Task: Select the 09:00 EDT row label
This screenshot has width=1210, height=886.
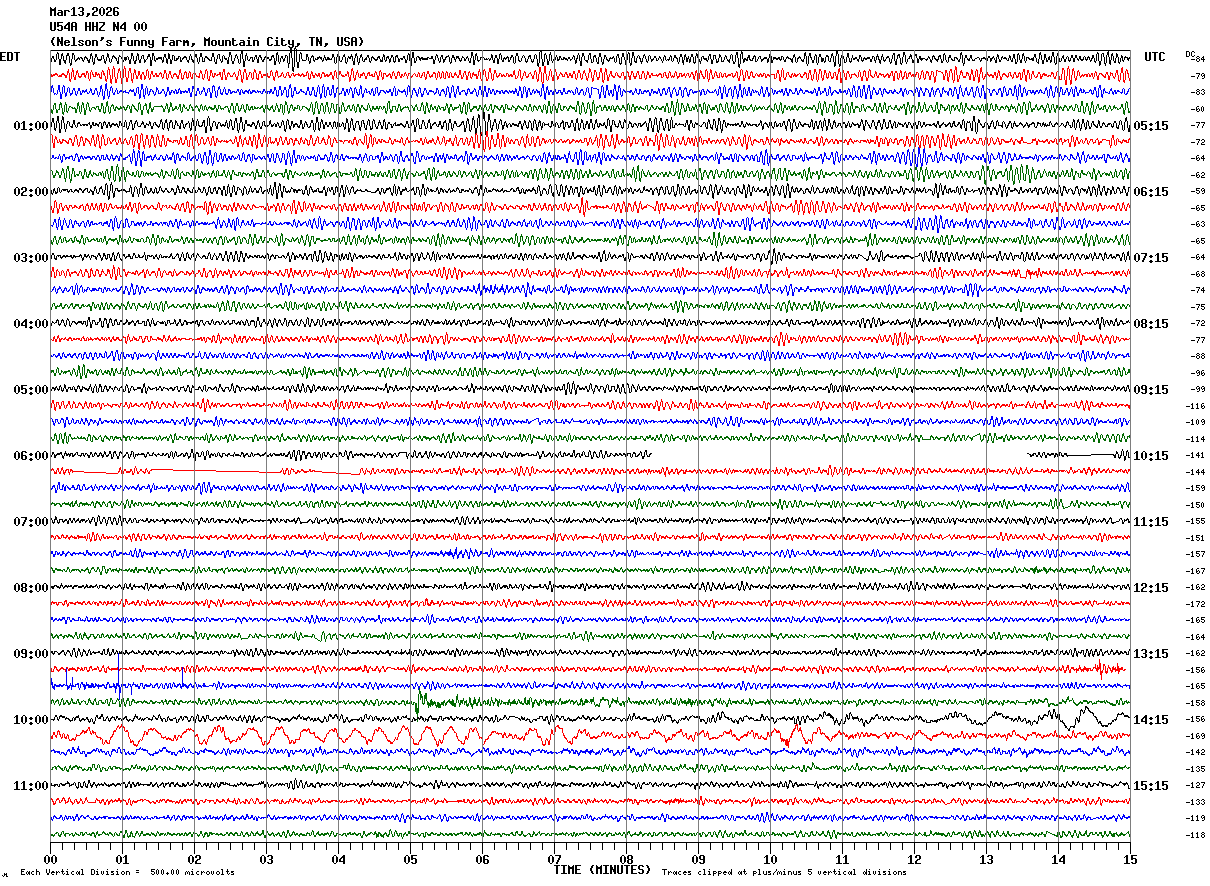Action: pos(31,654)
